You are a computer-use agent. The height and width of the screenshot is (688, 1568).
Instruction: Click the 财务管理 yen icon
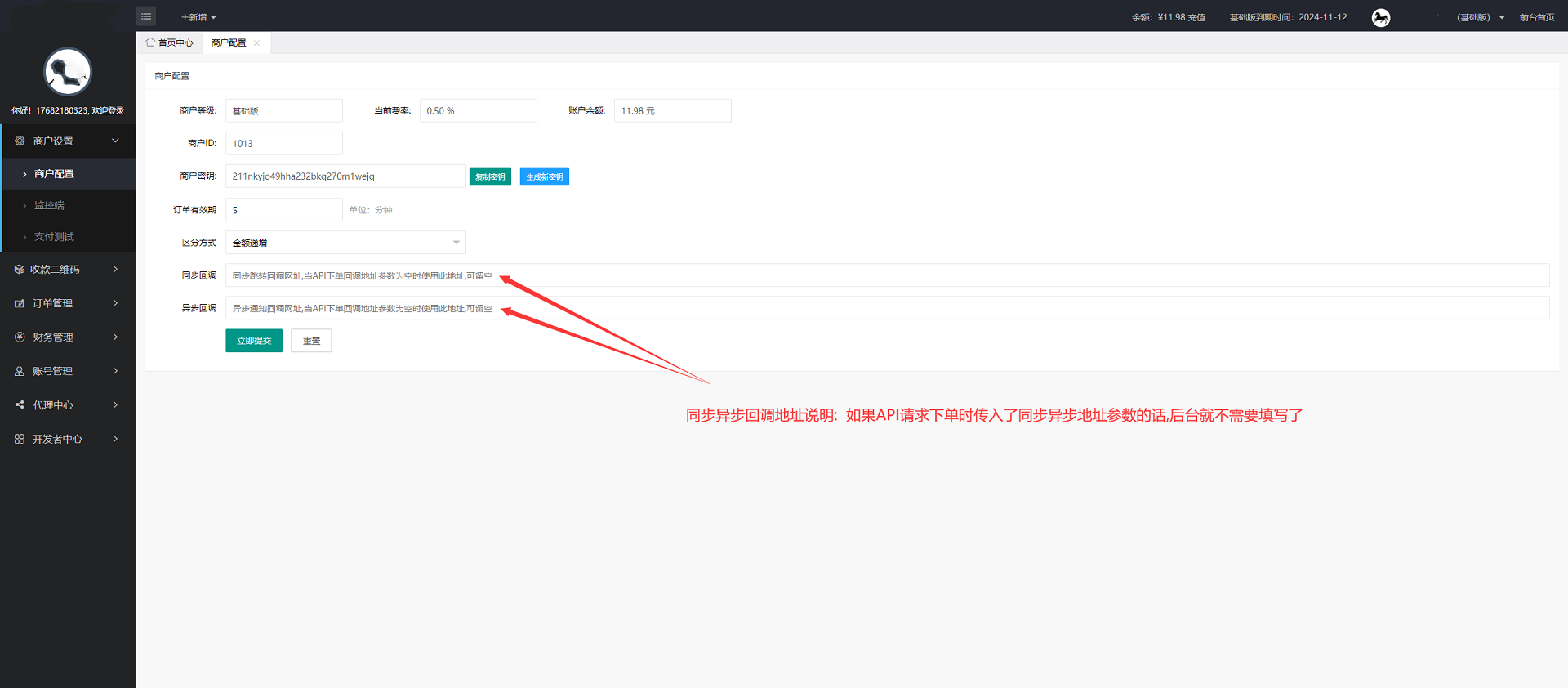click(x=20, y=337)
